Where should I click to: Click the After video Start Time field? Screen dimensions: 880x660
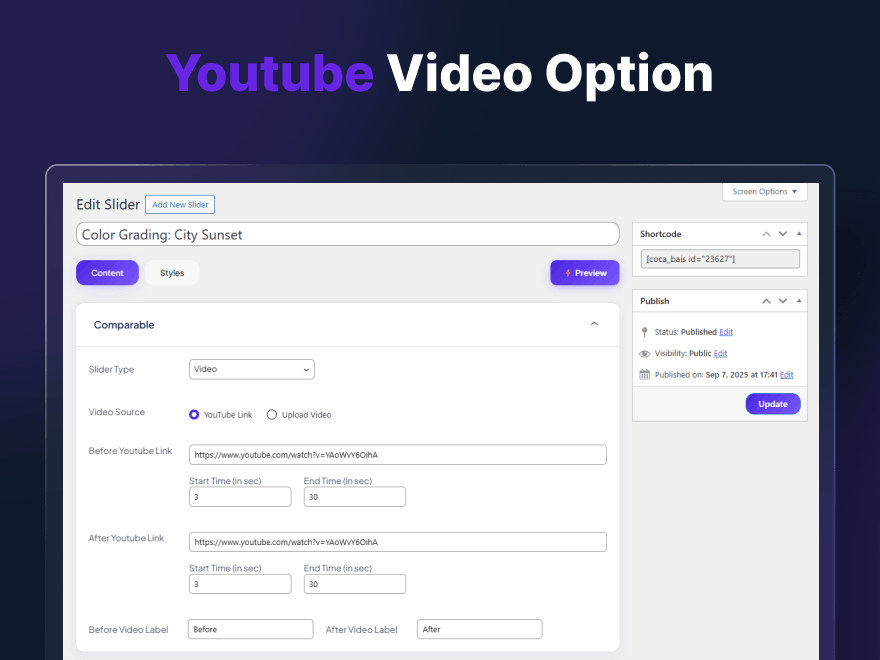pos(240,584)
